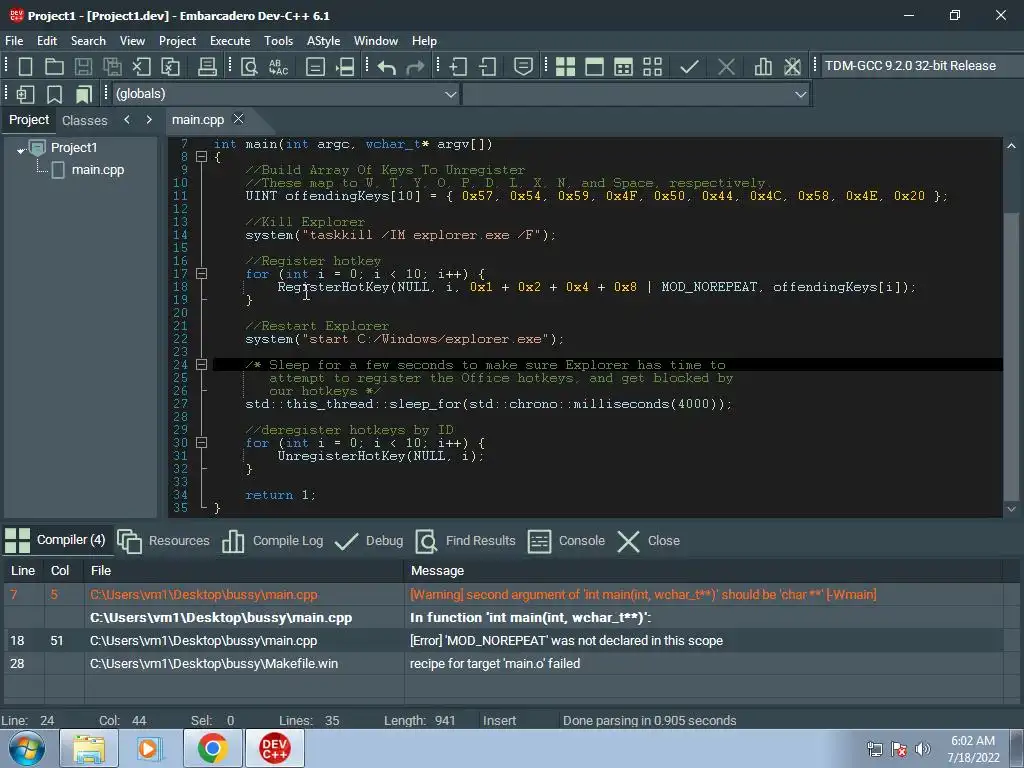1024x768 pixels.
Task: Click the Undo arrow icon
Action: [x=387, y=67]
